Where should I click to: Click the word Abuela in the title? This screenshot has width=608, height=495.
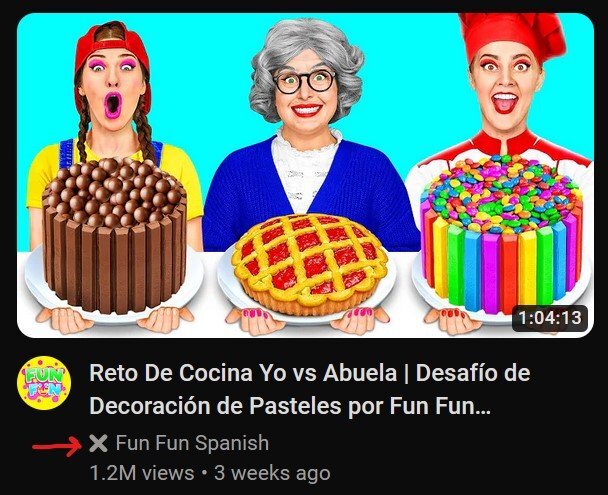pyautogui.click(x=360, y=373)
